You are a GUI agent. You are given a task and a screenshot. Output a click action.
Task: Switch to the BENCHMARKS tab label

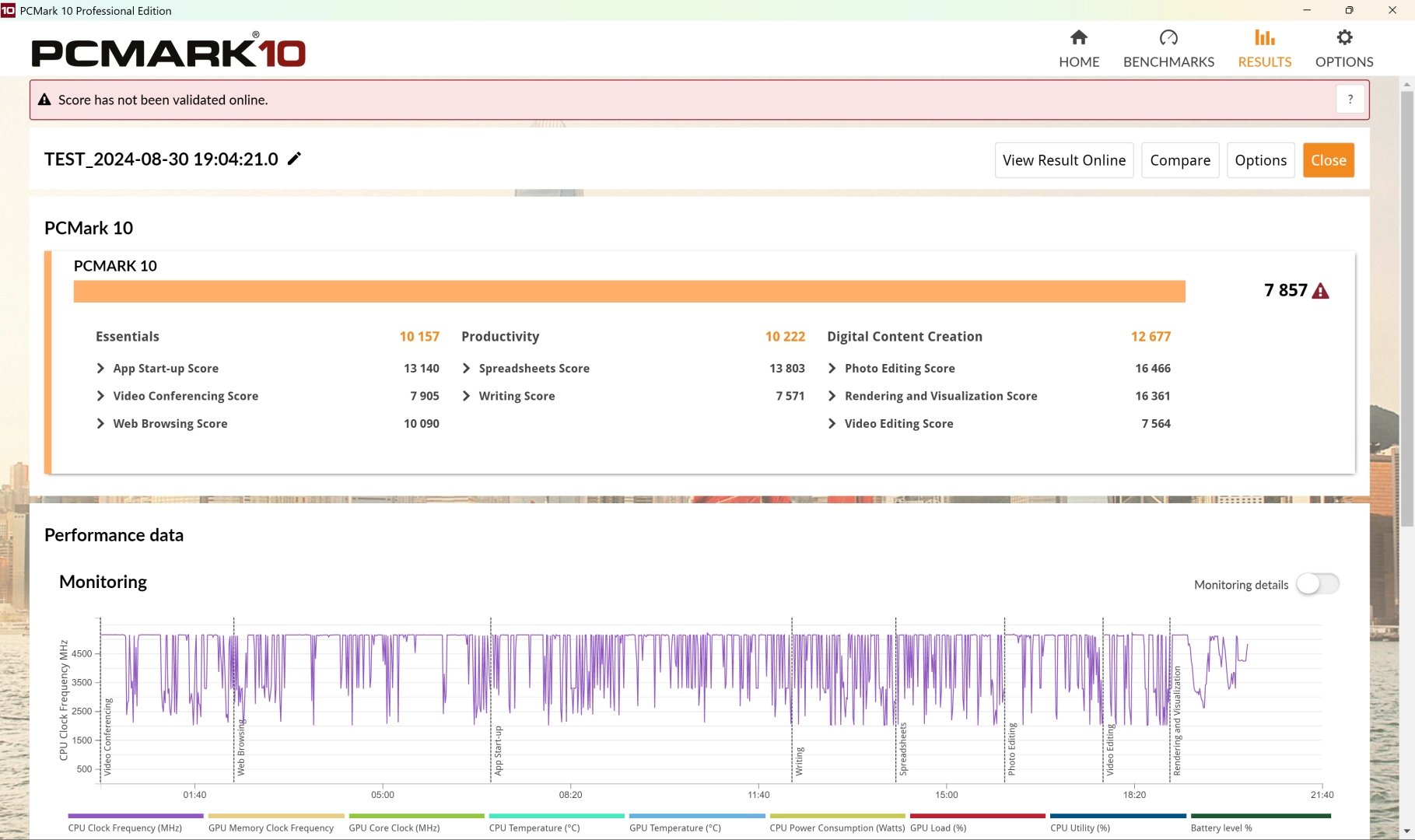(1168, 62)
